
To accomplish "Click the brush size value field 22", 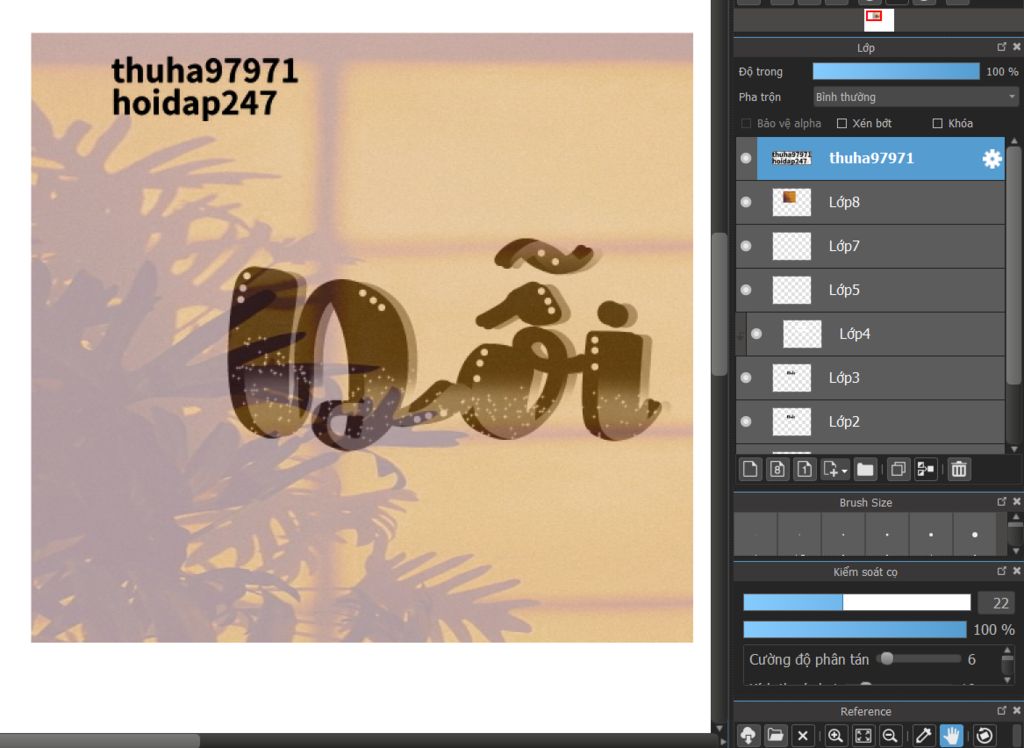I will point(995,603).
